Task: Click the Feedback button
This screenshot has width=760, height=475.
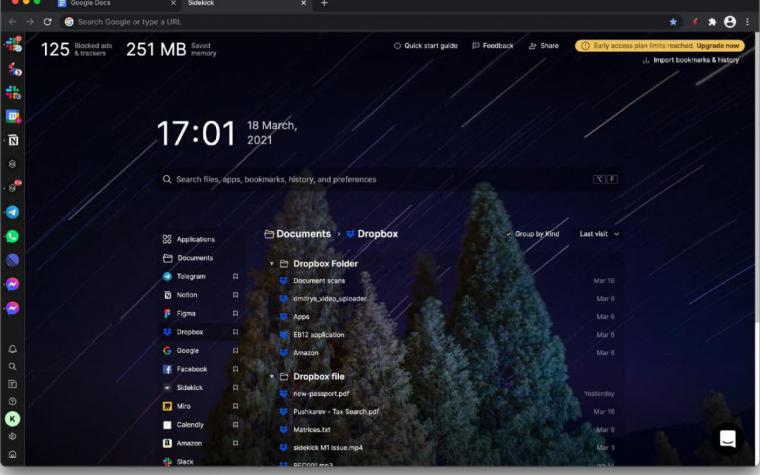Action: (492, 46)
